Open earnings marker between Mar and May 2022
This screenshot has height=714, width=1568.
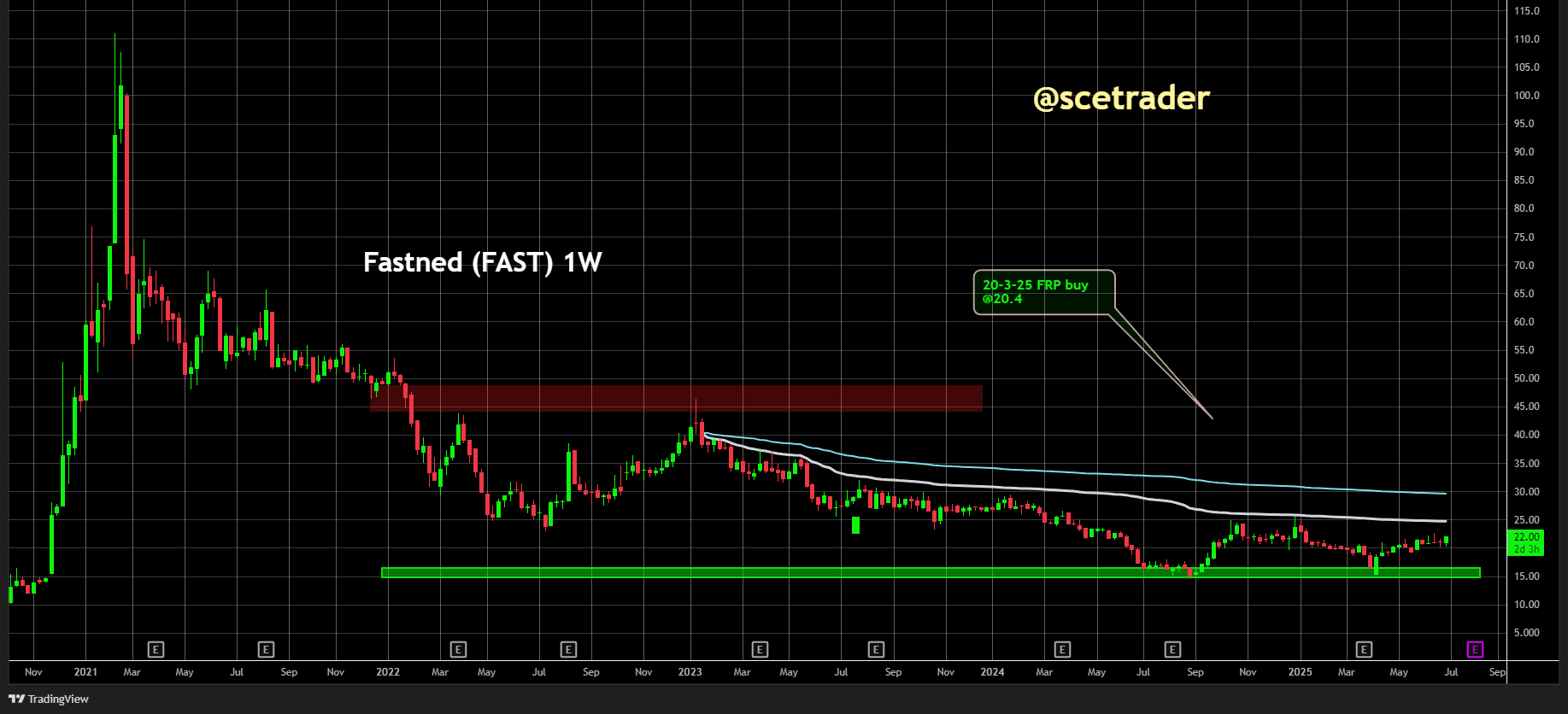458,650
